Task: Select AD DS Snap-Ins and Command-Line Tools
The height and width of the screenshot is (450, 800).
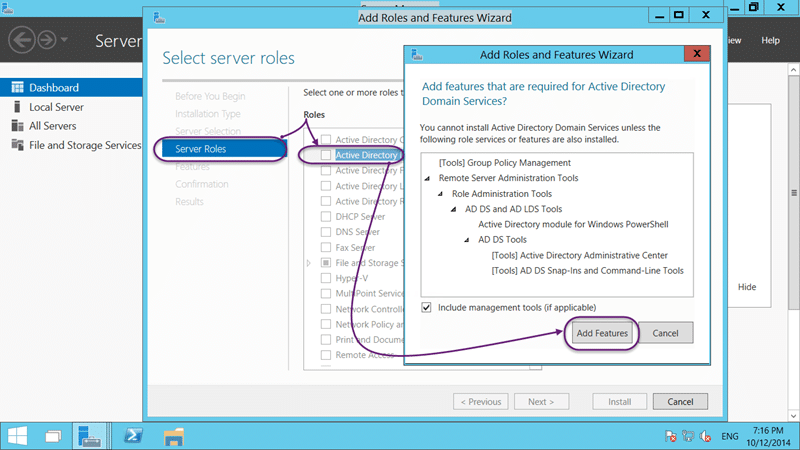Action: [587, 270]
